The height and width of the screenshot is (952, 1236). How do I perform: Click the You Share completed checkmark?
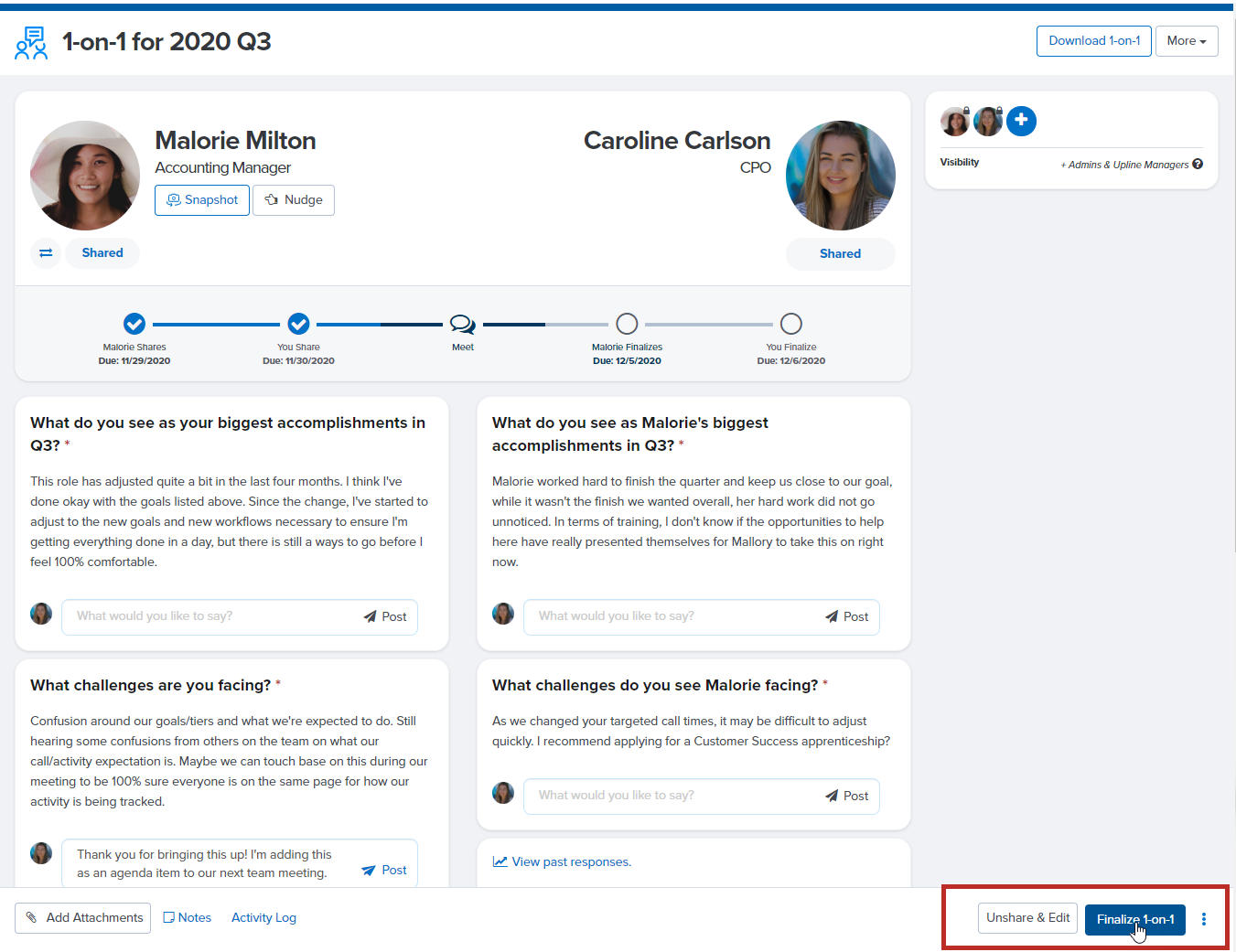point(298,324)
